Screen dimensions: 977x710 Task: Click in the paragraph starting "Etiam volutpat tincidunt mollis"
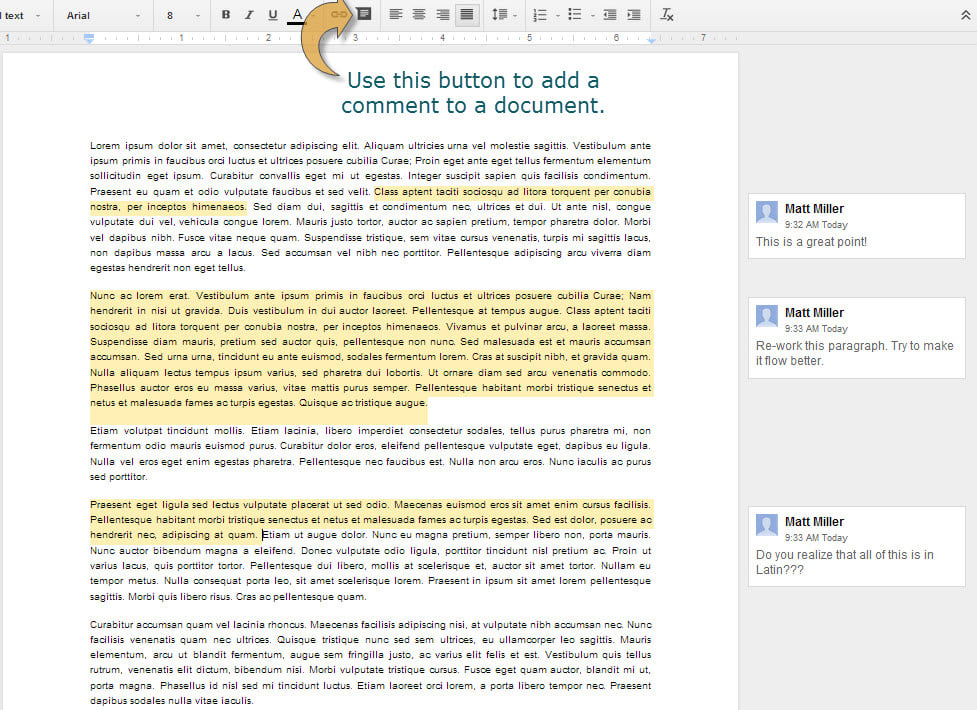click(x=371, y=454)
